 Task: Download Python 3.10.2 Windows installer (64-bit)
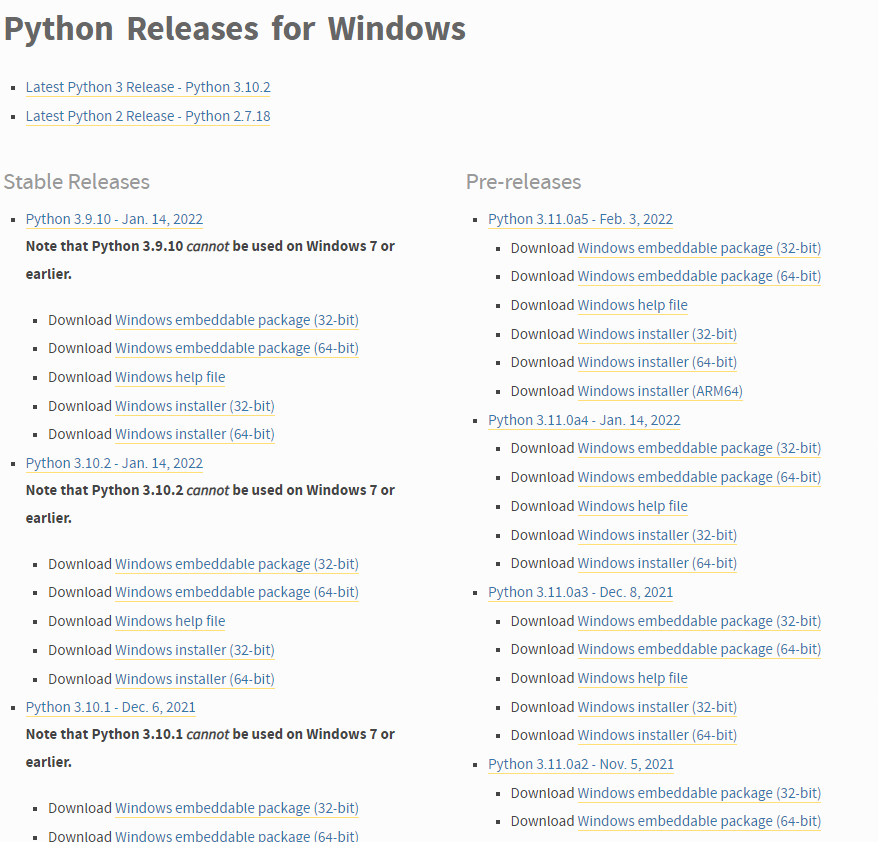(x=195, y=679)
